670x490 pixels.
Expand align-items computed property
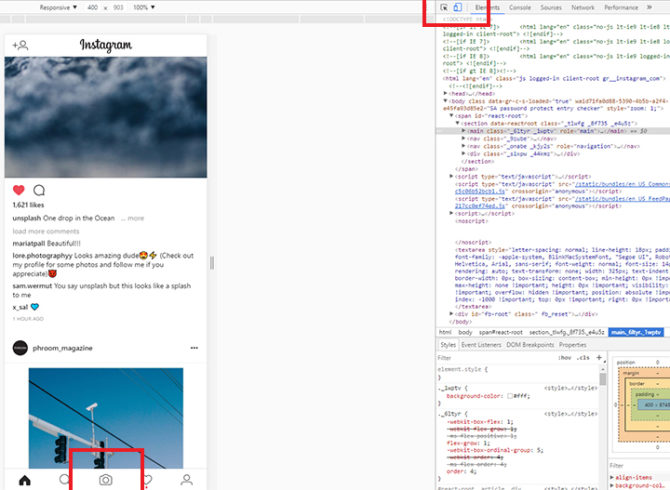[x=612, y=477]
